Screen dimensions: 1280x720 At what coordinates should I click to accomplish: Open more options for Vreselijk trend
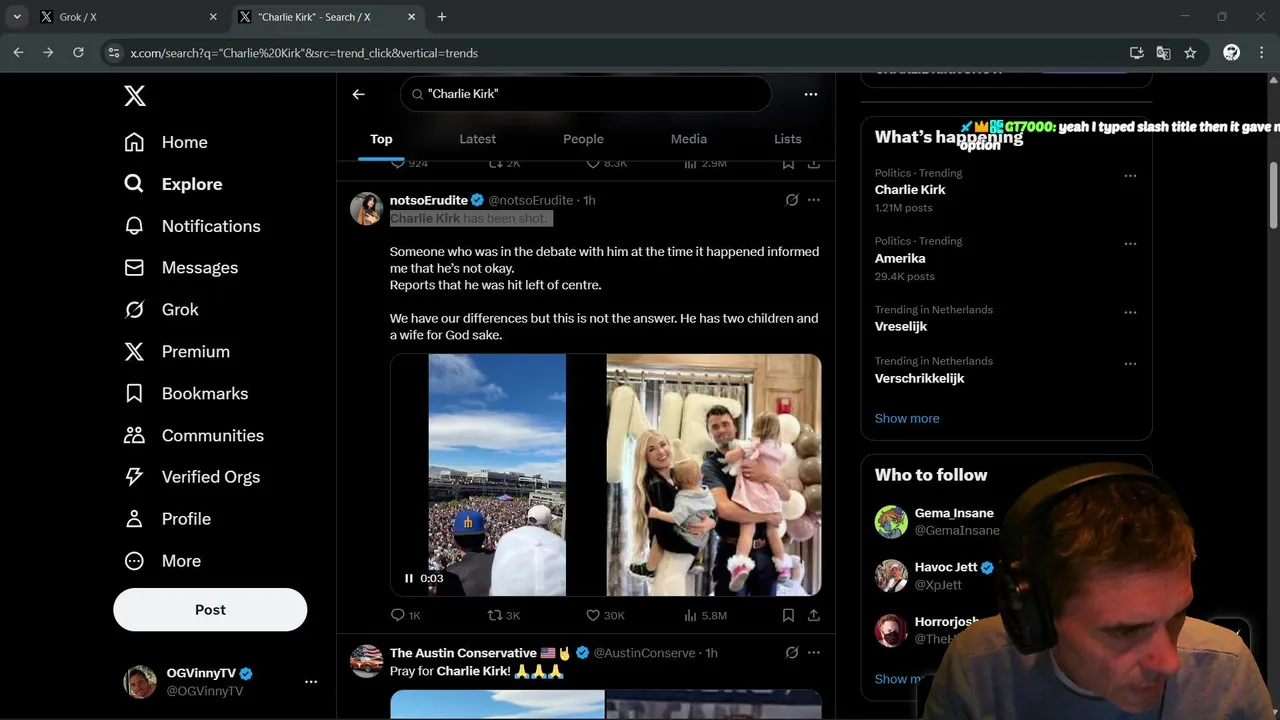1130,312
